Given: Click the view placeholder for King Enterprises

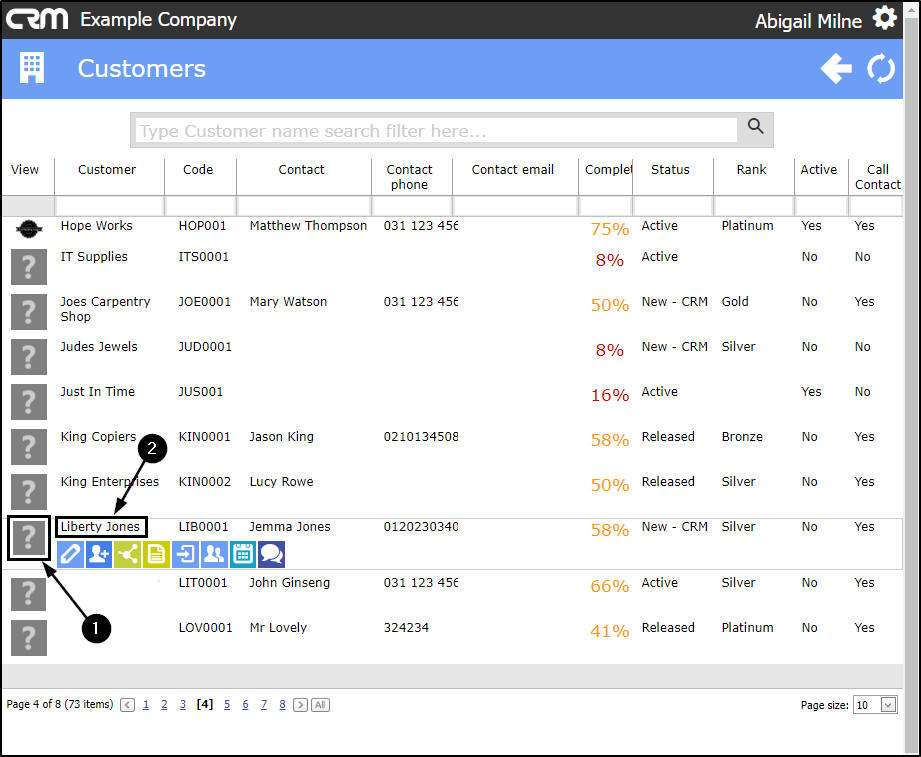Looking at the screenshot, I should click(x=29, y=492).
